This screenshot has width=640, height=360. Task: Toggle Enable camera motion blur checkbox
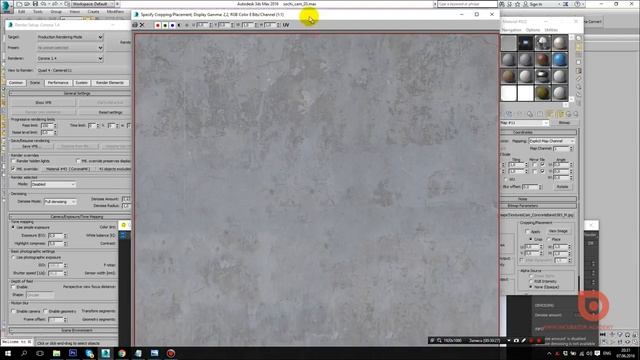click(x=13, y=311)
